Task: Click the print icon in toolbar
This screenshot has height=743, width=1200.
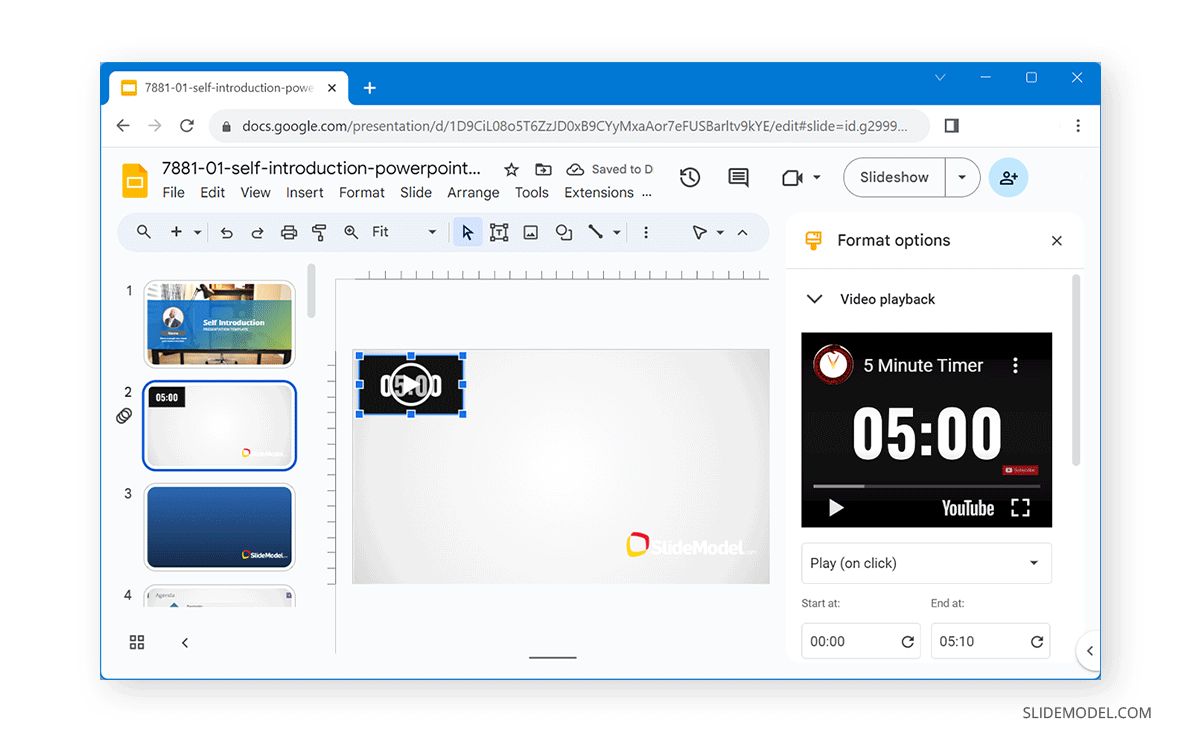Action: [x=289, y=232]
